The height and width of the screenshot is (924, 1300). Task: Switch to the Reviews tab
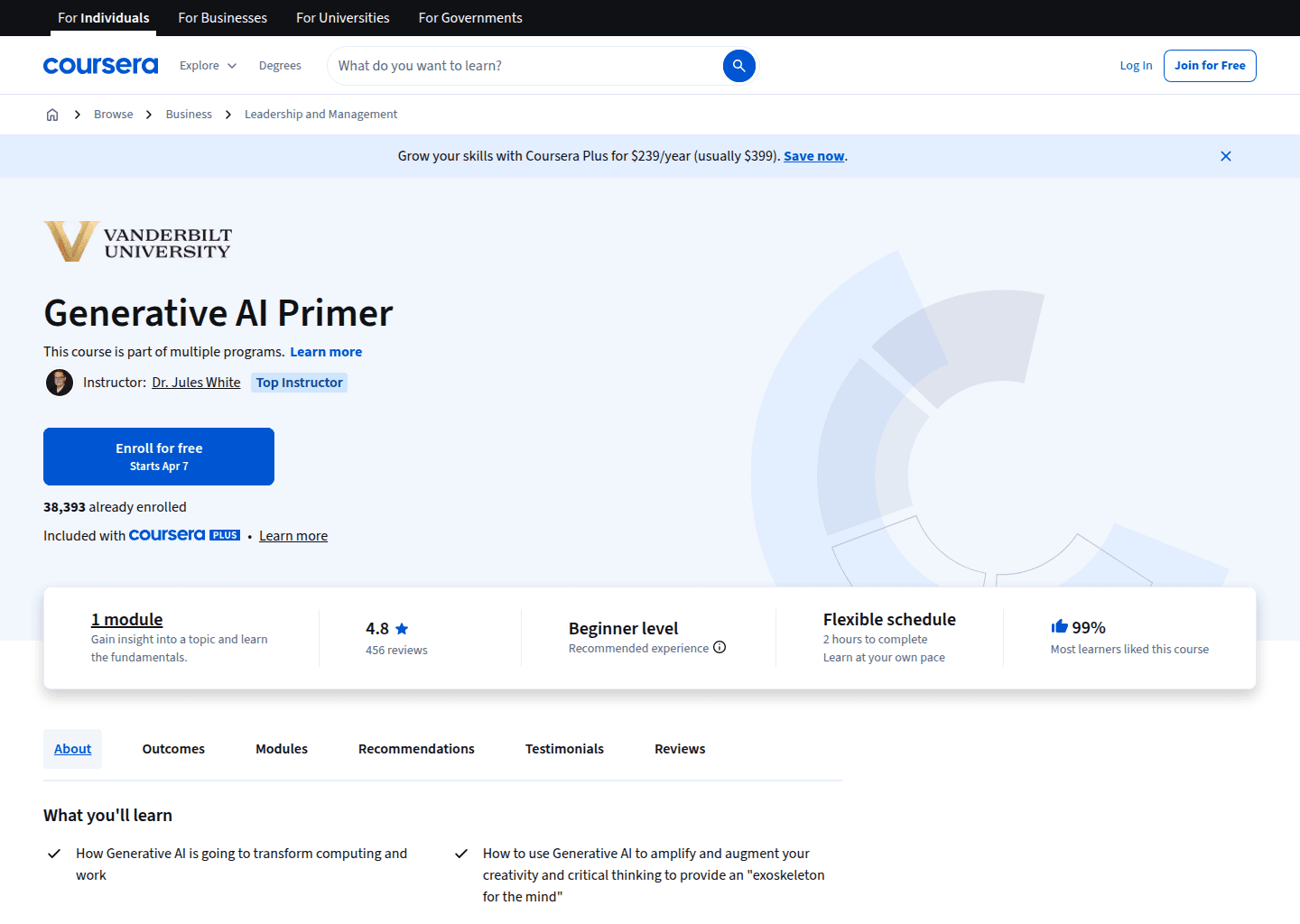click(x=679, y=748)
